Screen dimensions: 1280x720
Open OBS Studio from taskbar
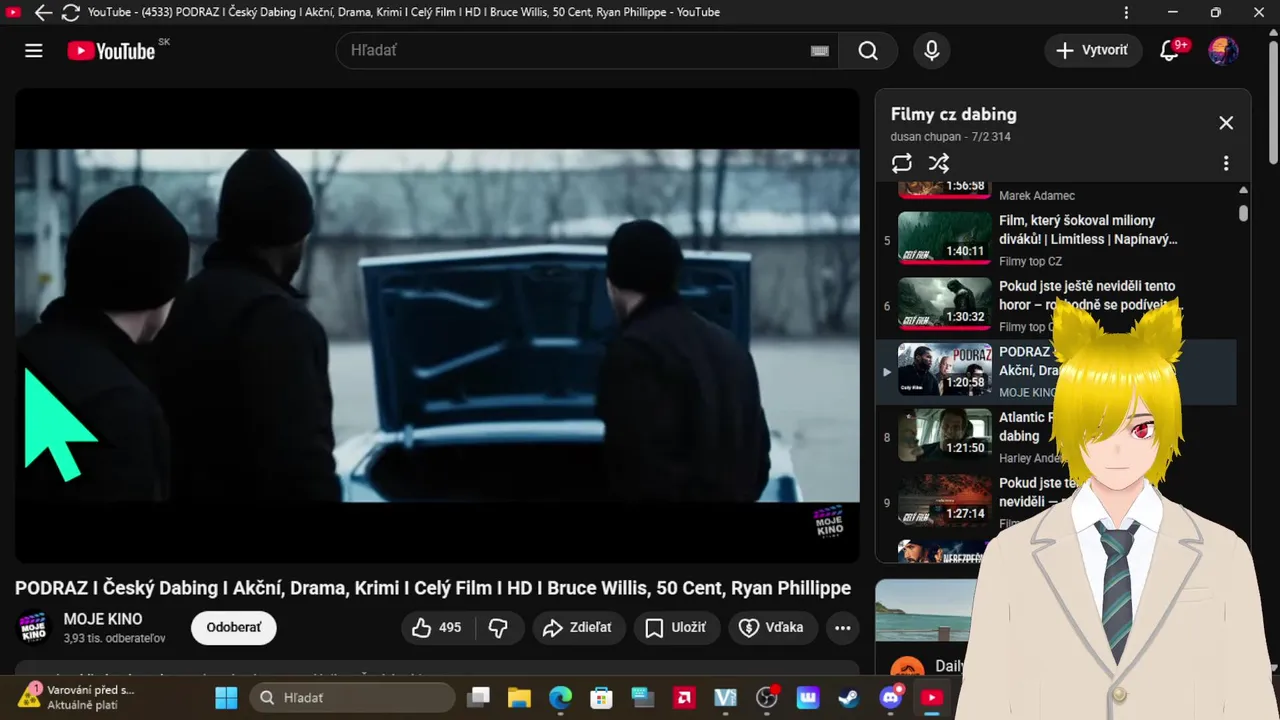click(x=767, y=698)
